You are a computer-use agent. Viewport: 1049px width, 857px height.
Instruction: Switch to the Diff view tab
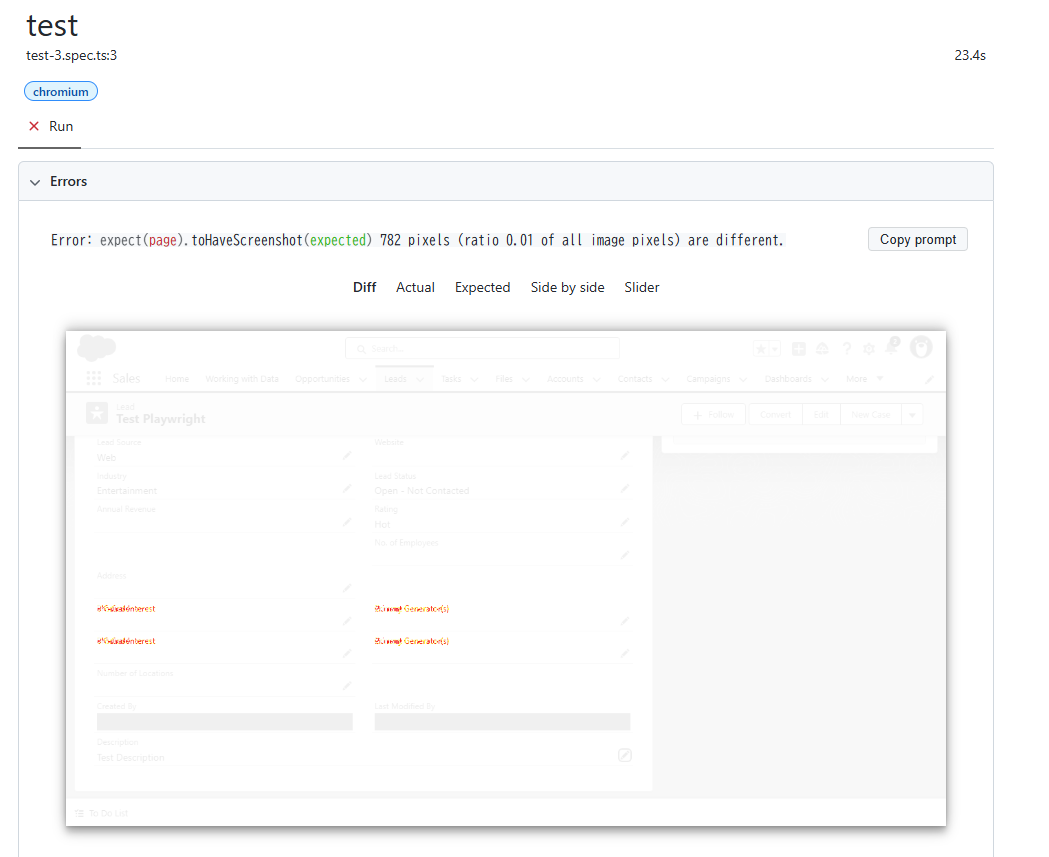click(x=365, y=287)
